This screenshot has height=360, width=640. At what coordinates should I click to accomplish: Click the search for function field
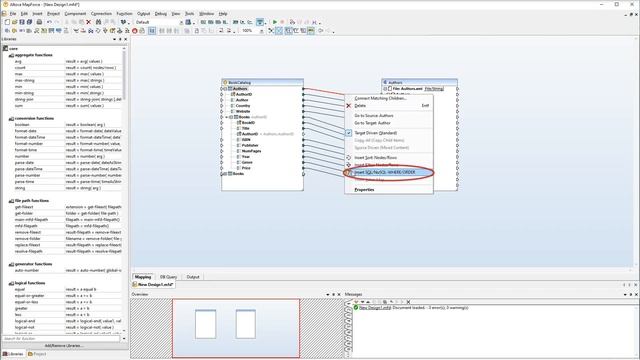[61, 339]
